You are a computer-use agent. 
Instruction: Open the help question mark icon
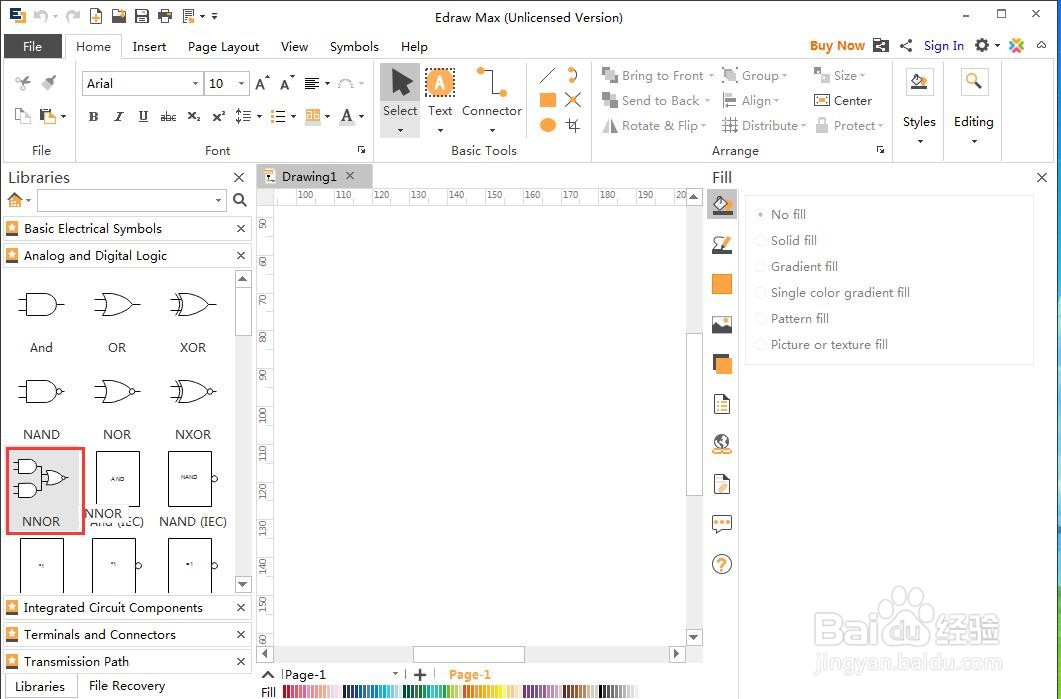click(722, 564)
